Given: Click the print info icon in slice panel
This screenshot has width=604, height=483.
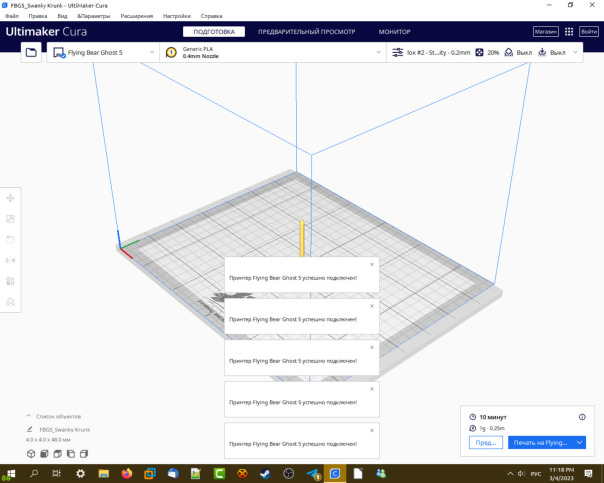Looking at the screenshot, I should [x=582, y=417].
